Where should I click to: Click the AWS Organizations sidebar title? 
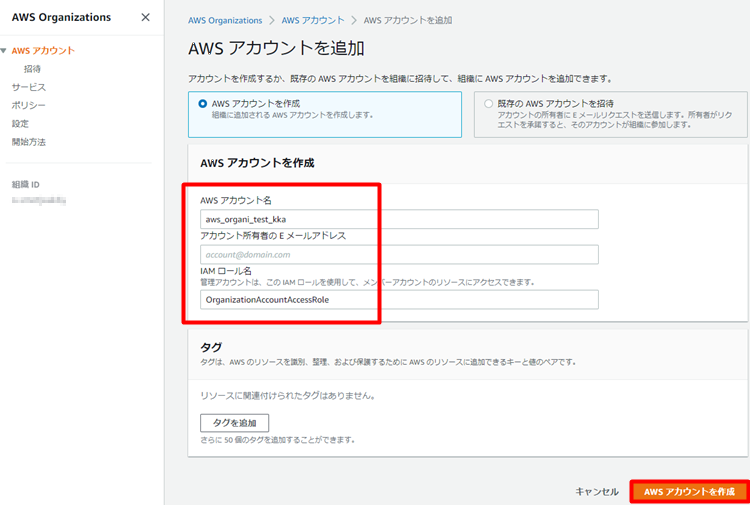pyautogui.click(x=61, y=17)
